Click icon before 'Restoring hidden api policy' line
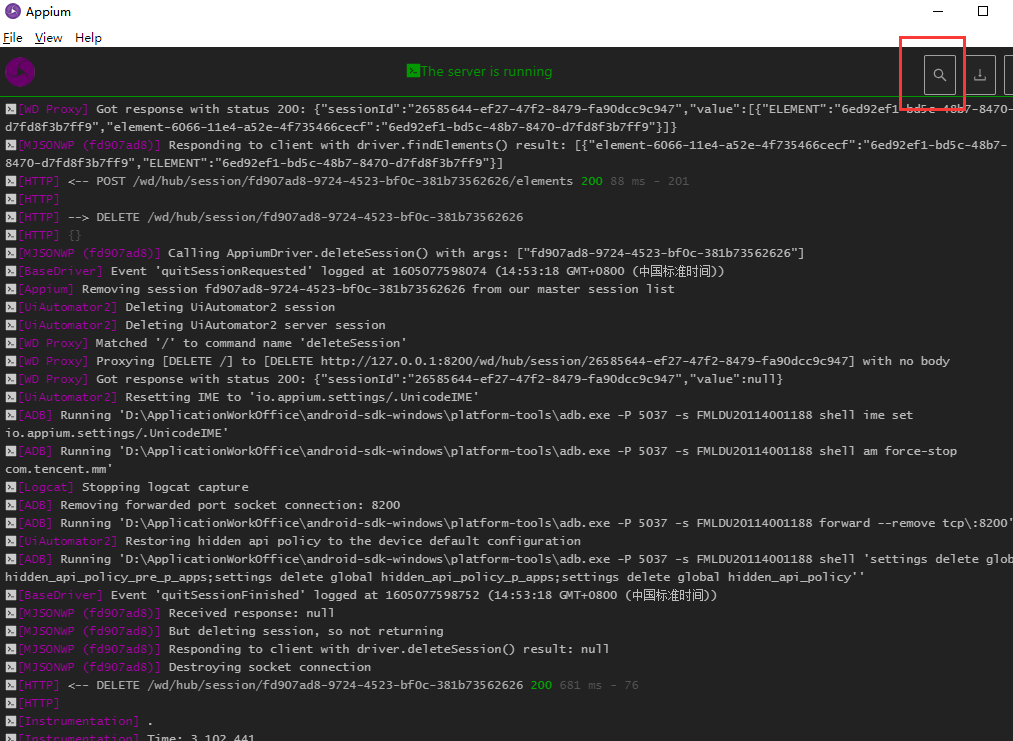 pos(10,541)
